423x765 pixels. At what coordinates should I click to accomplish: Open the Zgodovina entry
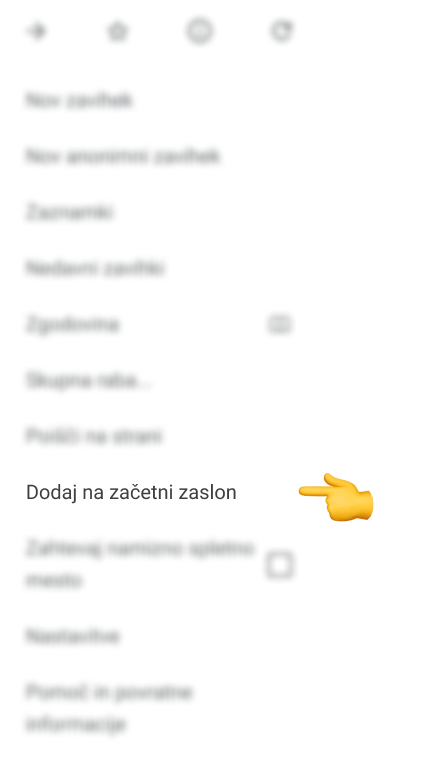pyautogui.click(x=72, y=324)
